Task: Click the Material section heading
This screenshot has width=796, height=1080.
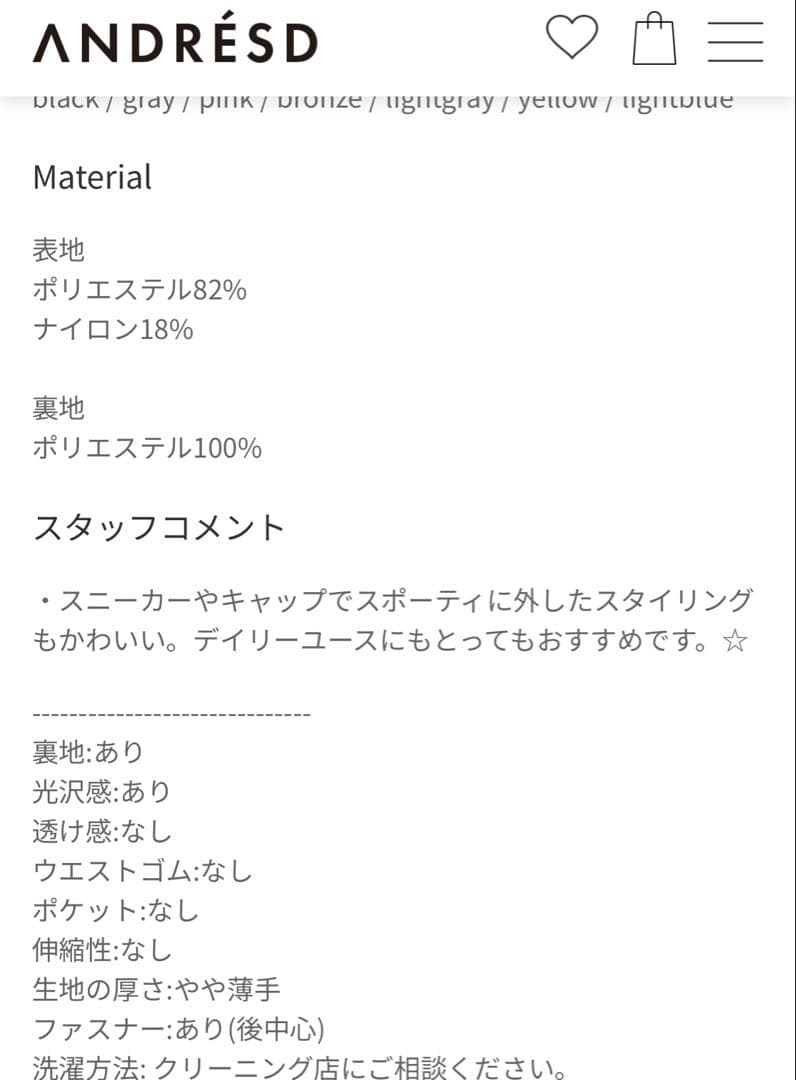Action: click(x=92, y=178)
